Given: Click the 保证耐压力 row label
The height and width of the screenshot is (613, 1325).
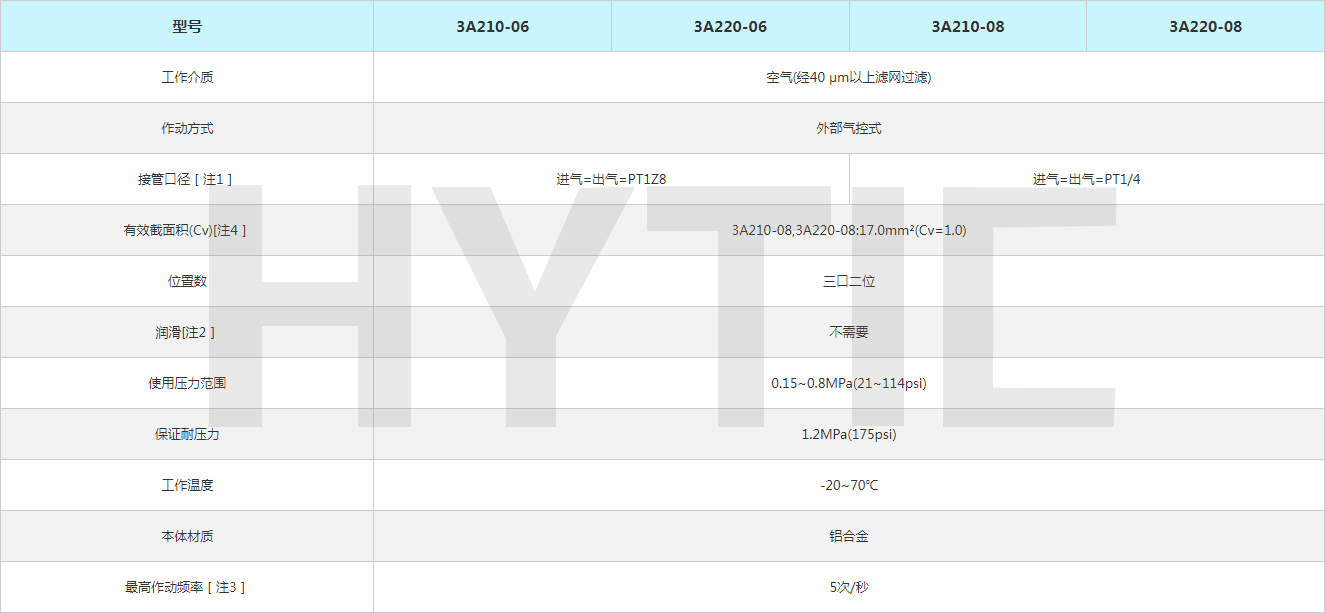Looking at the screenshot, I should (x=187, y=434).
